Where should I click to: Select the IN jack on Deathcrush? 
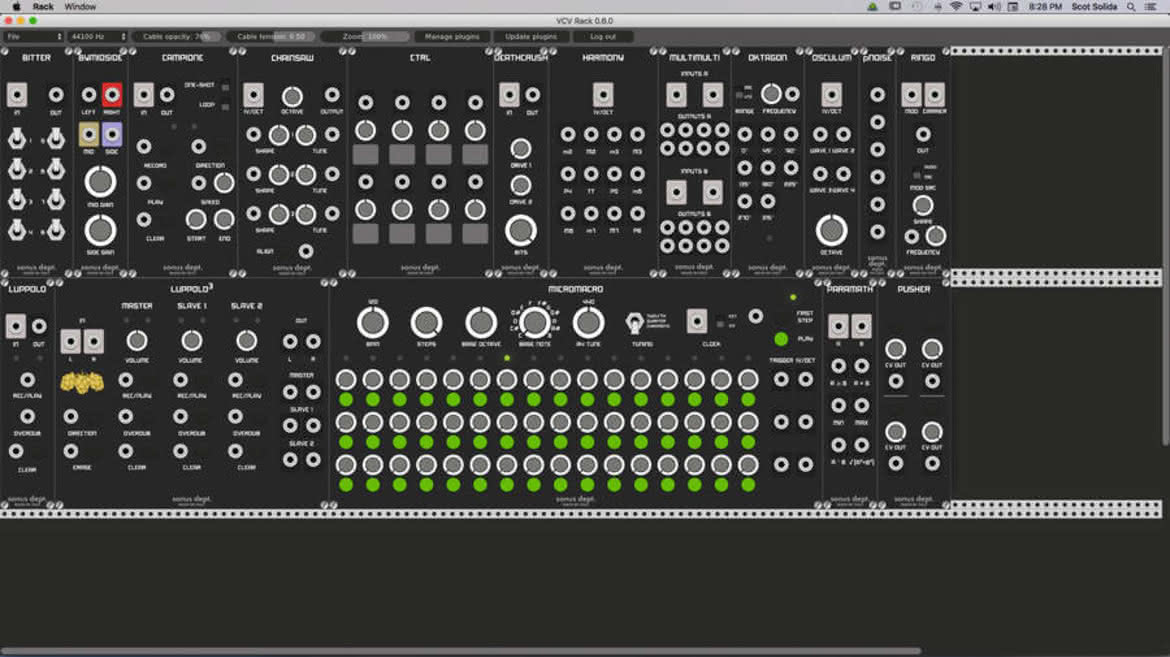(510, 95)
